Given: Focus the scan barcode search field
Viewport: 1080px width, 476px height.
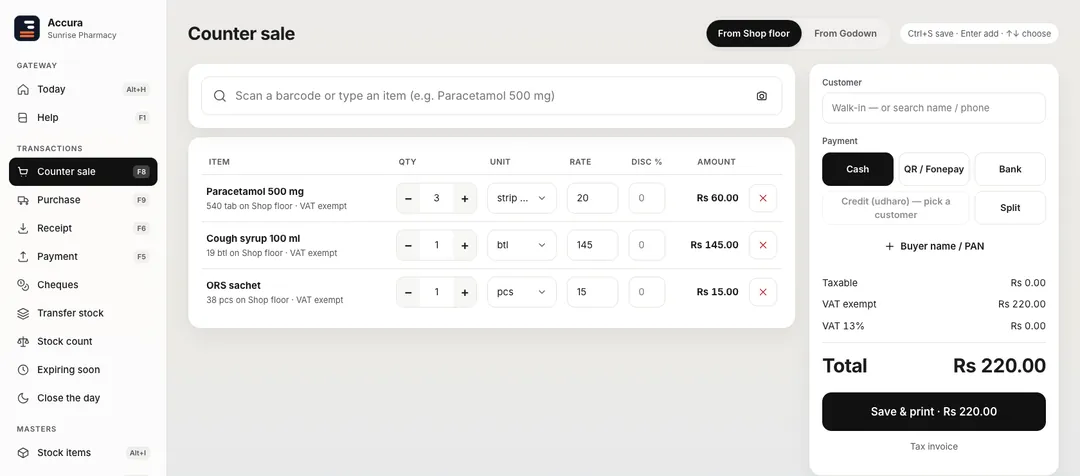Looking at the screenshot, I should tap(491, 96).
